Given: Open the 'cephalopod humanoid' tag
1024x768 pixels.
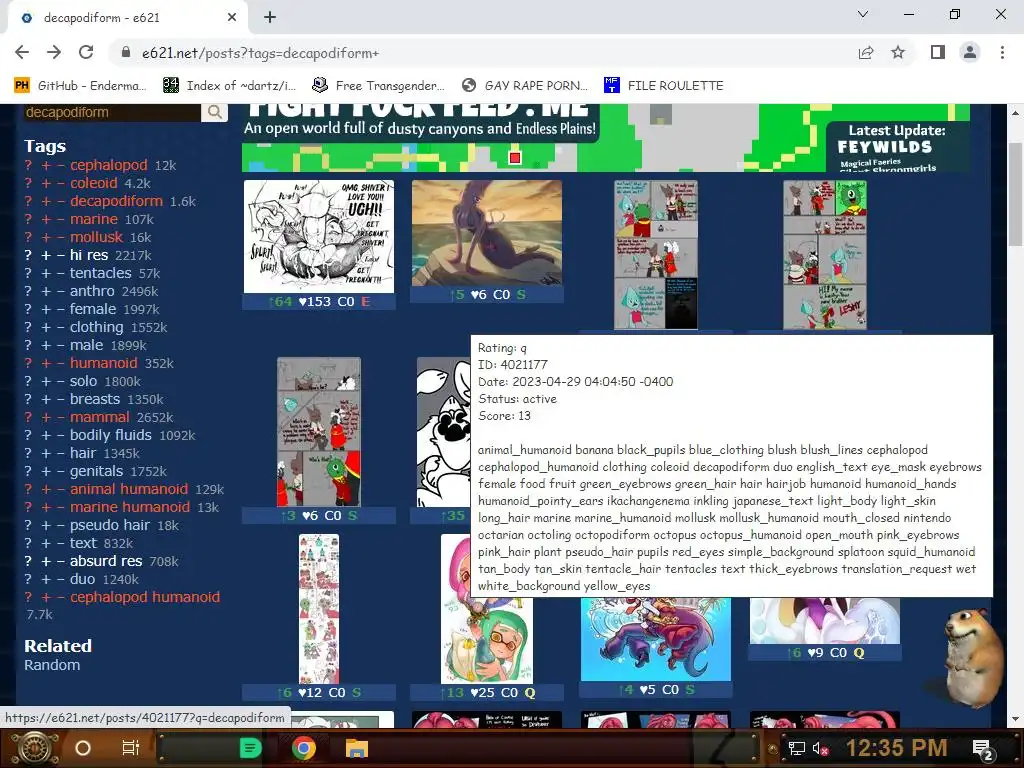Looking at the screenshot, I should coord(145,597).
